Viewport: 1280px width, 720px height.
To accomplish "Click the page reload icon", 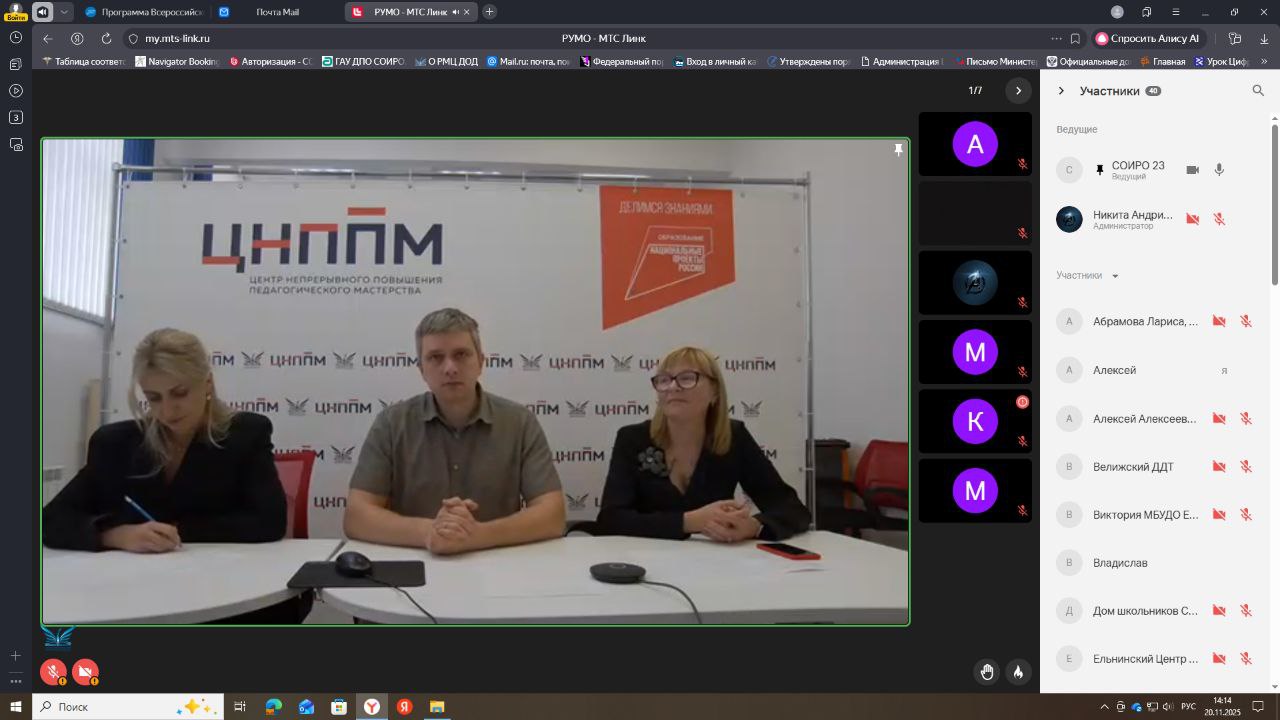I will click(106, 39).
